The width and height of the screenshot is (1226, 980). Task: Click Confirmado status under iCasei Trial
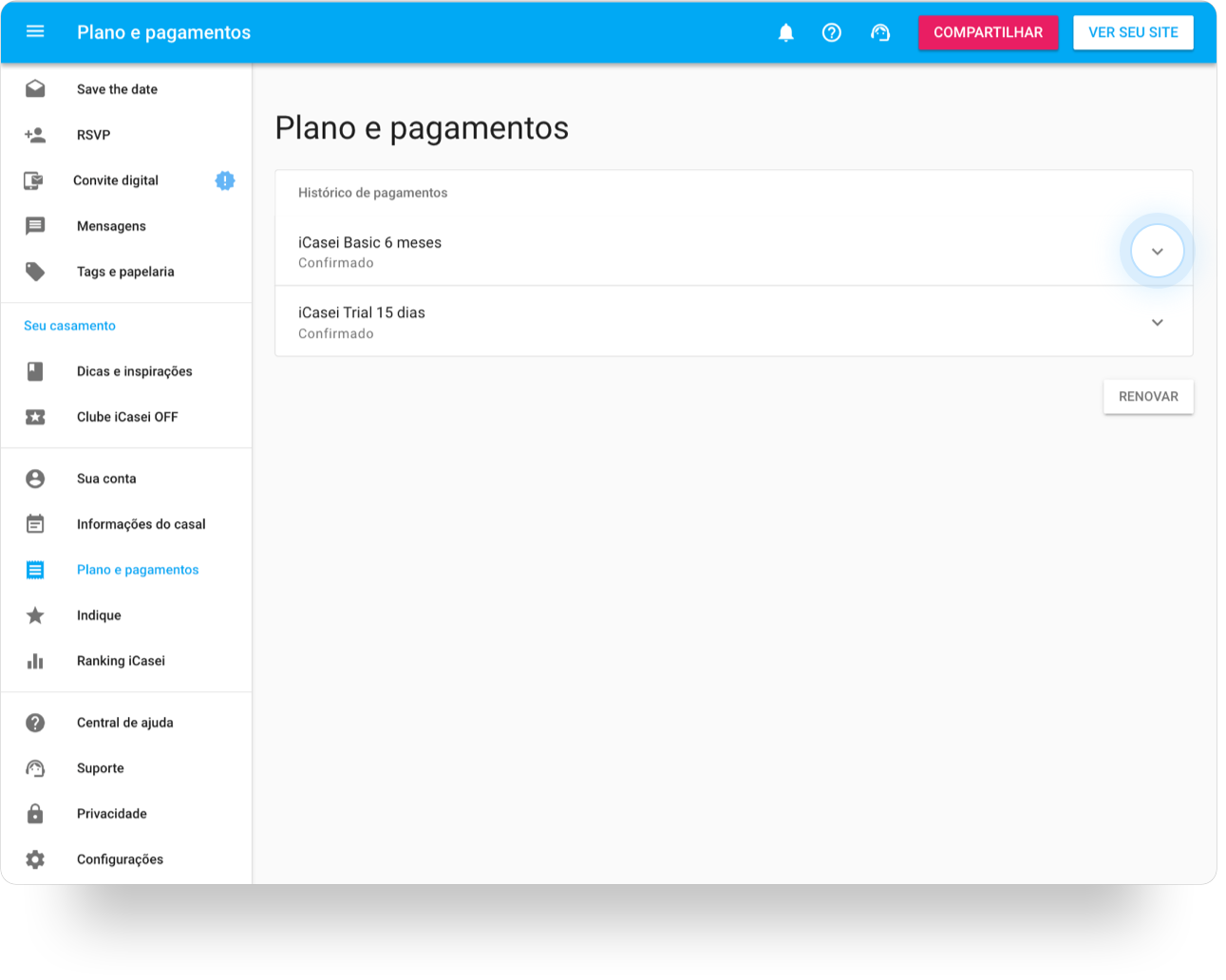click(x=336, y=333)
